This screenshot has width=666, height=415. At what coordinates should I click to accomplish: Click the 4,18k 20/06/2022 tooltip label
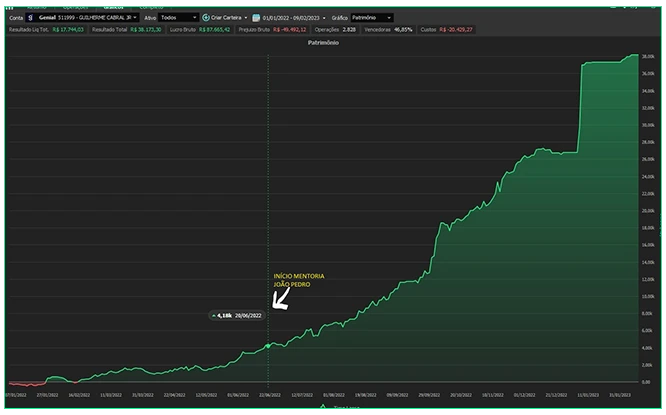[237, 316]
